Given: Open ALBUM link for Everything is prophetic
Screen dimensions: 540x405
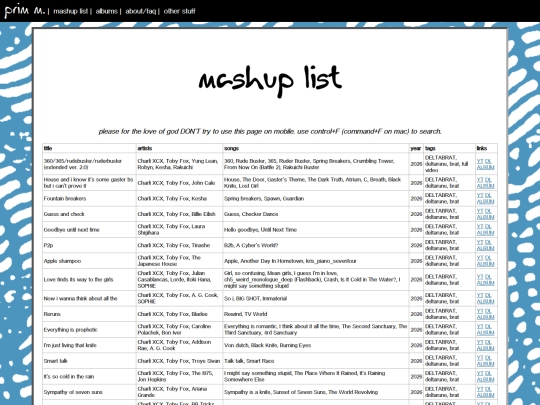Looking at the screenshot, I should (x=485, y=333).
